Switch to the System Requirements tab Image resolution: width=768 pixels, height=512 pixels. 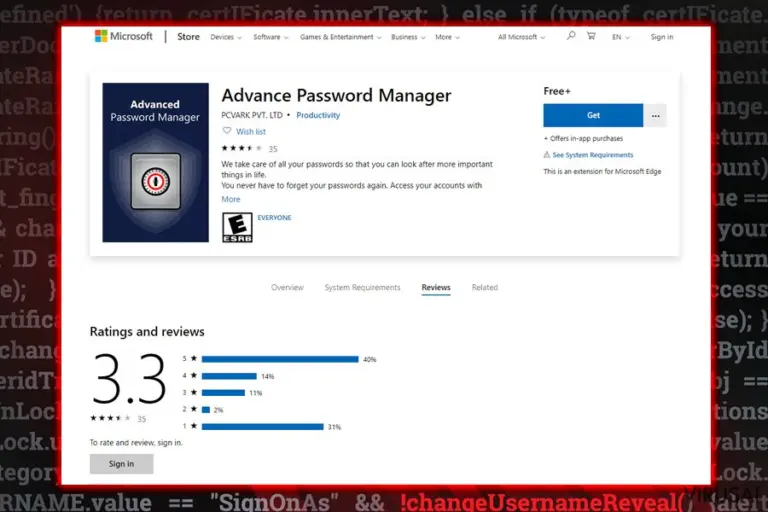click(x=362, y=288)
